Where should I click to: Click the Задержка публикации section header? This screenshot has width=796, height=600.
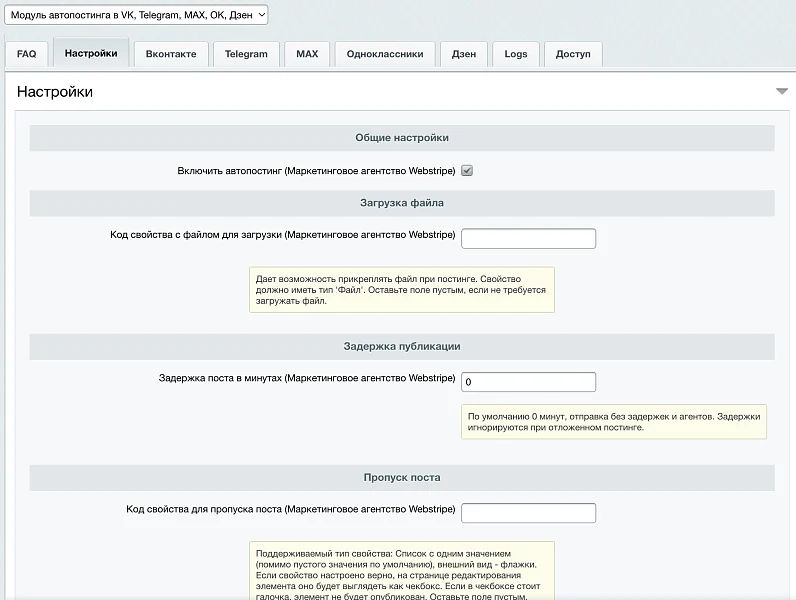click(402, 347)
